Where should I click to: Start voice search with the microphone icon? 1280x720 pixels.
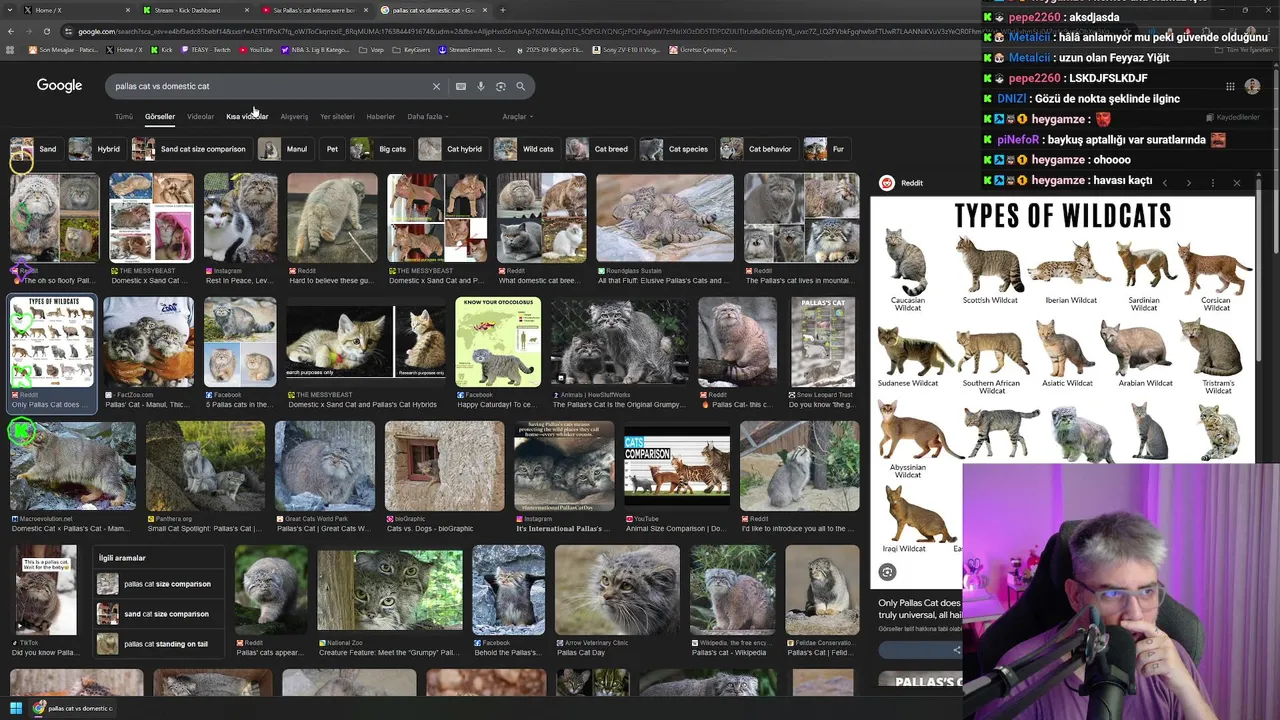[481, 86]
